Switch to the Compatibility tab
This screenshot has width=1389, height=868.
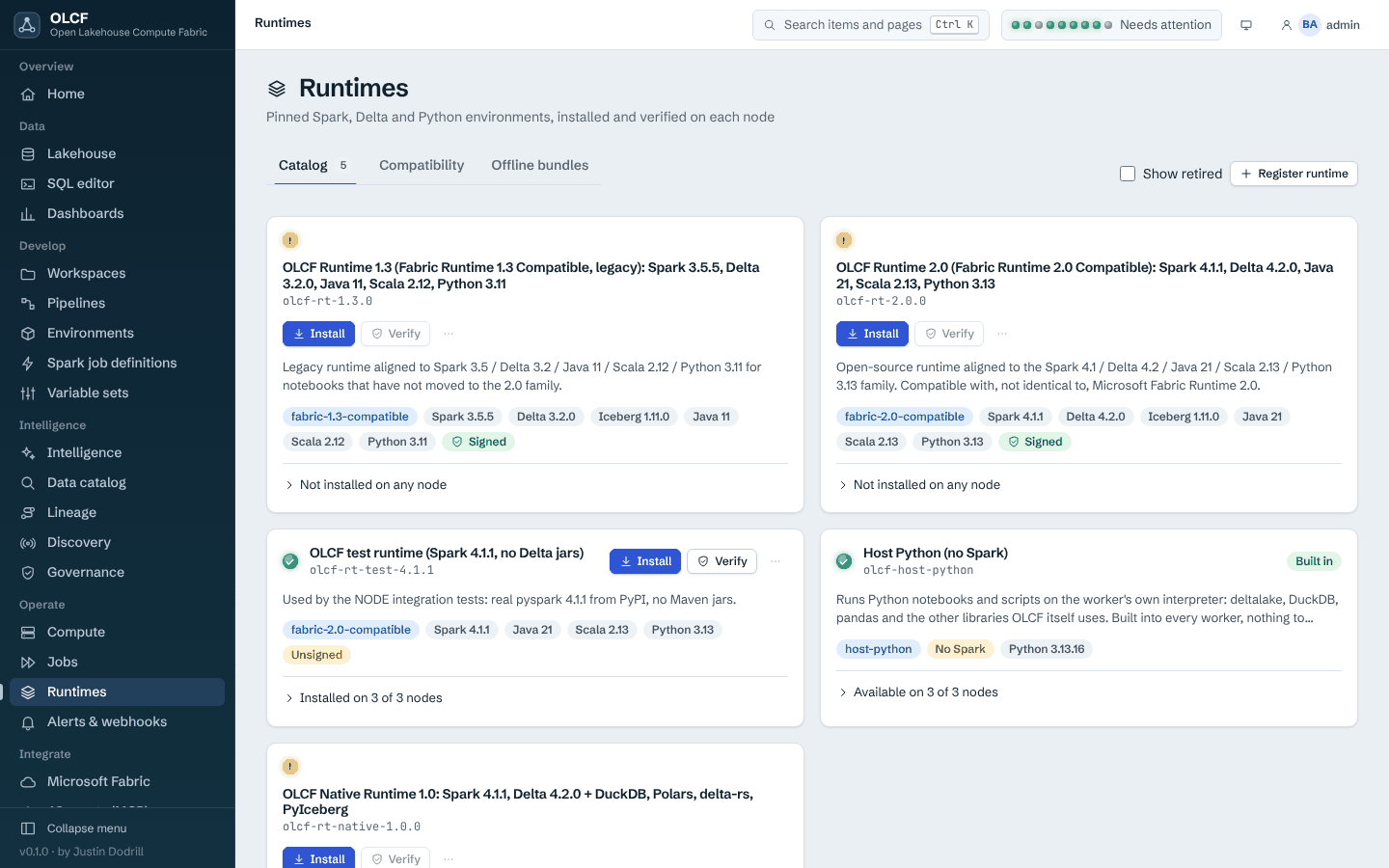click(422, 166)
